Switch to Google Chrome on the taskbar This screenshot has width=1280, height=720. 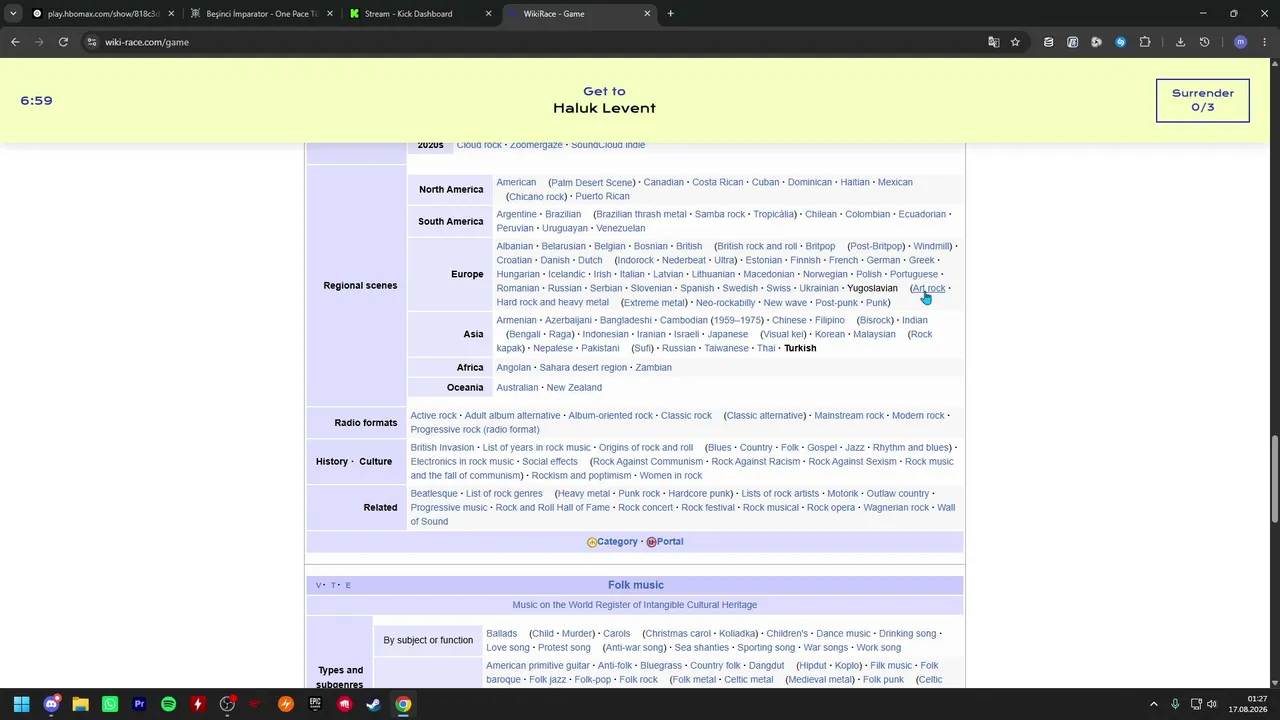tap(403, 704)
